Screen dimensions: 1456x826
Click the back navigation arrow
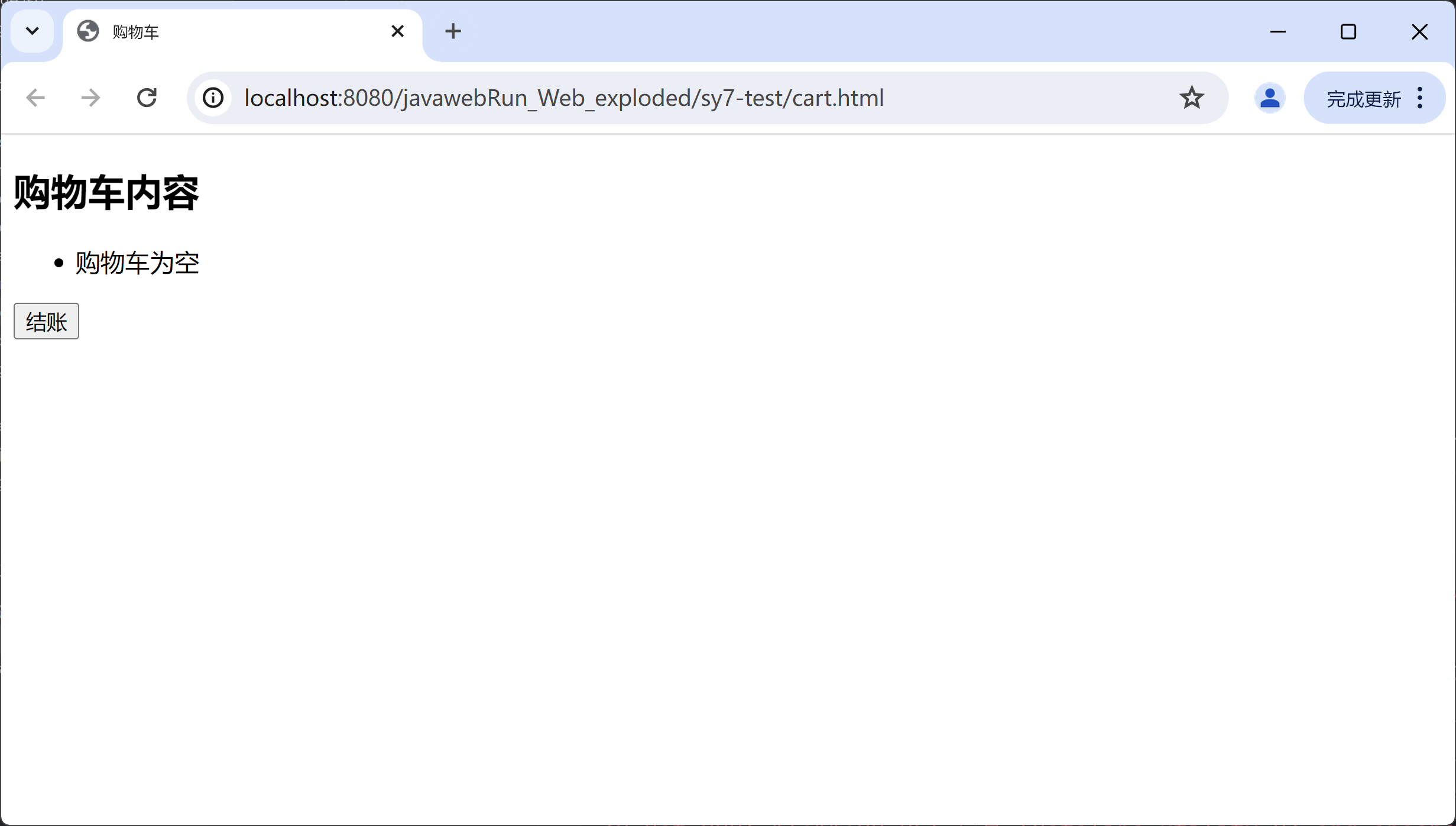[35, 98]
